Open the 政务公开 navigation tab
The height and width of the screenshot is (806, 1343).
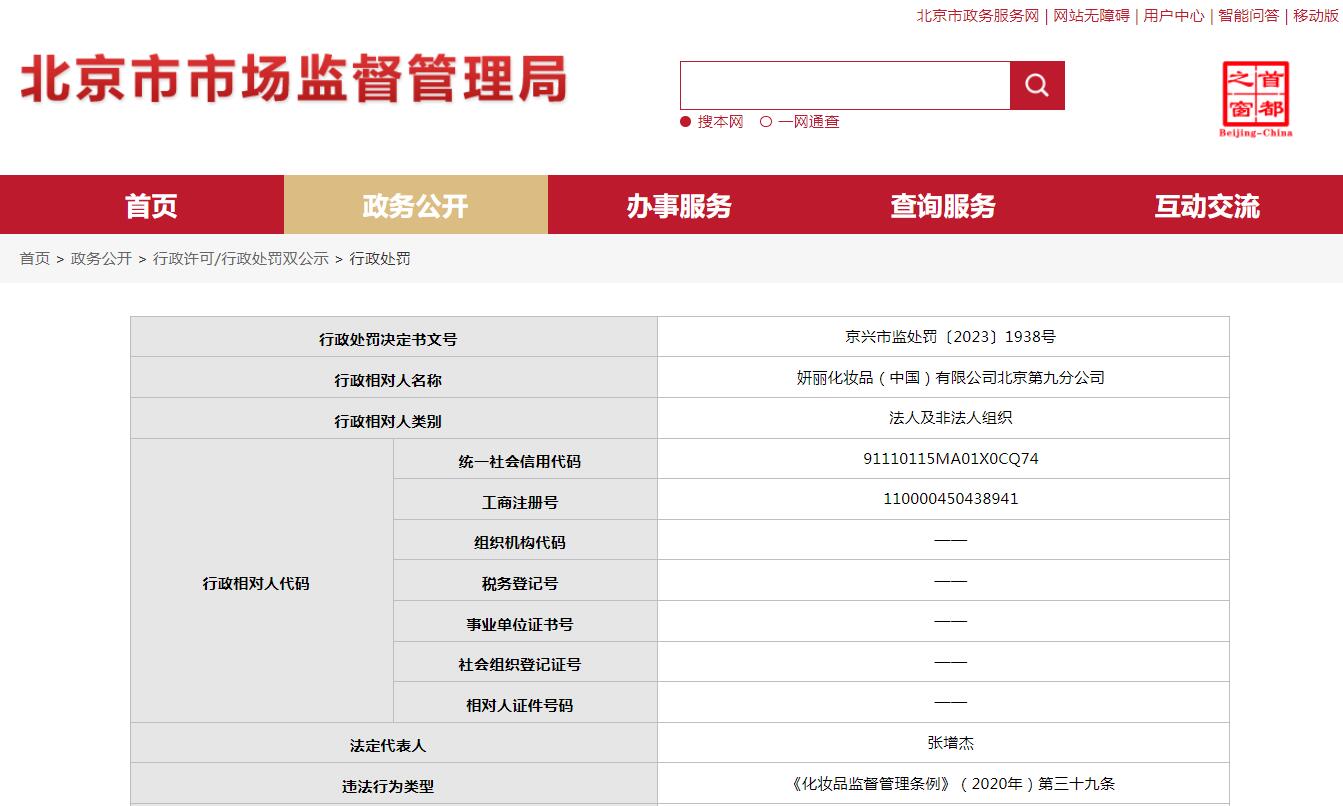coord(416,205)
